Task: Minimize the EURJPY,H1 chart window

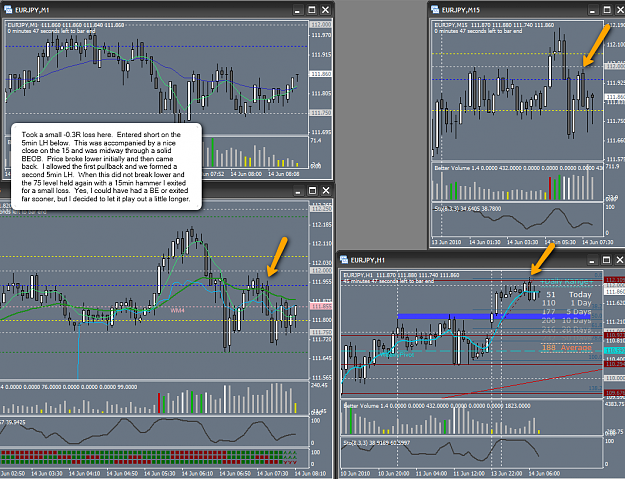Action: tap(592, 260)
